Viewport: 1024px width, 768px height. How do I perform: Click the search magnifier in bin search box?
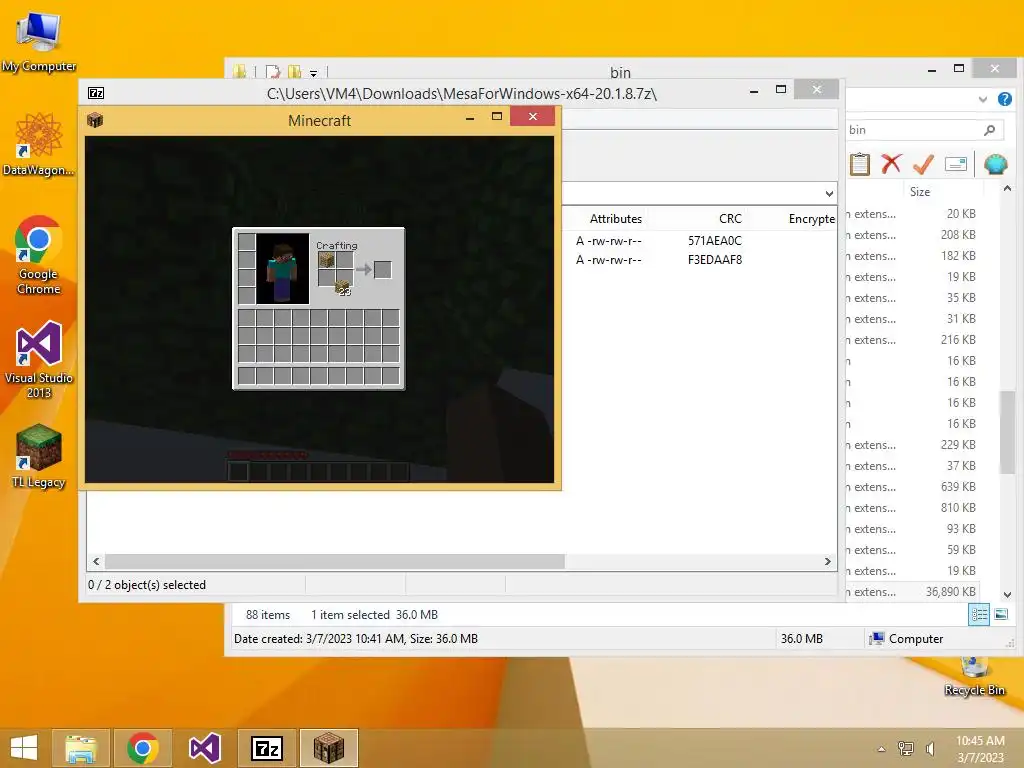989,130
